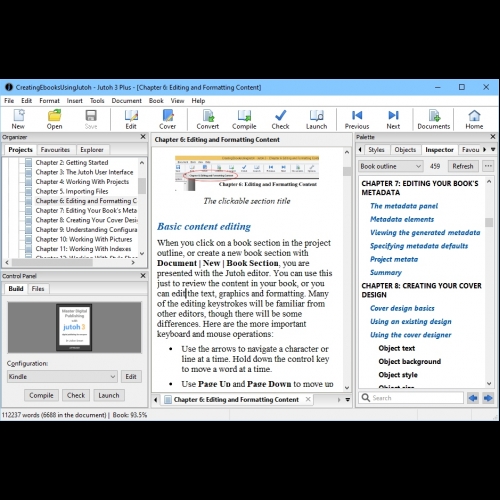Select Chapter 5: Importing Files
Image resolution: width=500 pixels, height=500 pixels.
72,191
